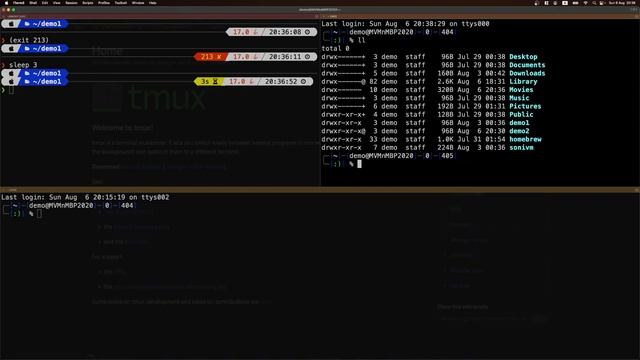The height and width of the screenshot is (360, 640).
Task: Click 'homebrew' directory in the listing
Action: pos(525,139)
